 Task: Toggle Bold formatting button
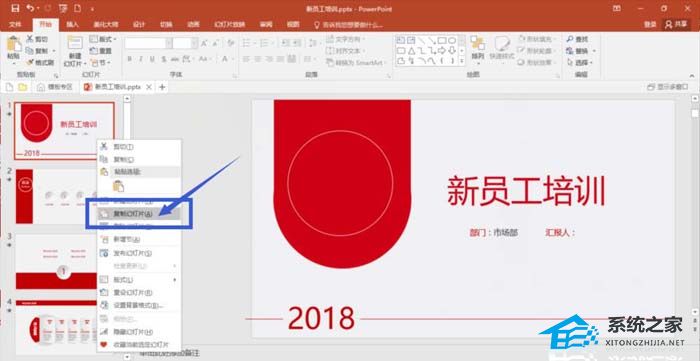point(129,59)
